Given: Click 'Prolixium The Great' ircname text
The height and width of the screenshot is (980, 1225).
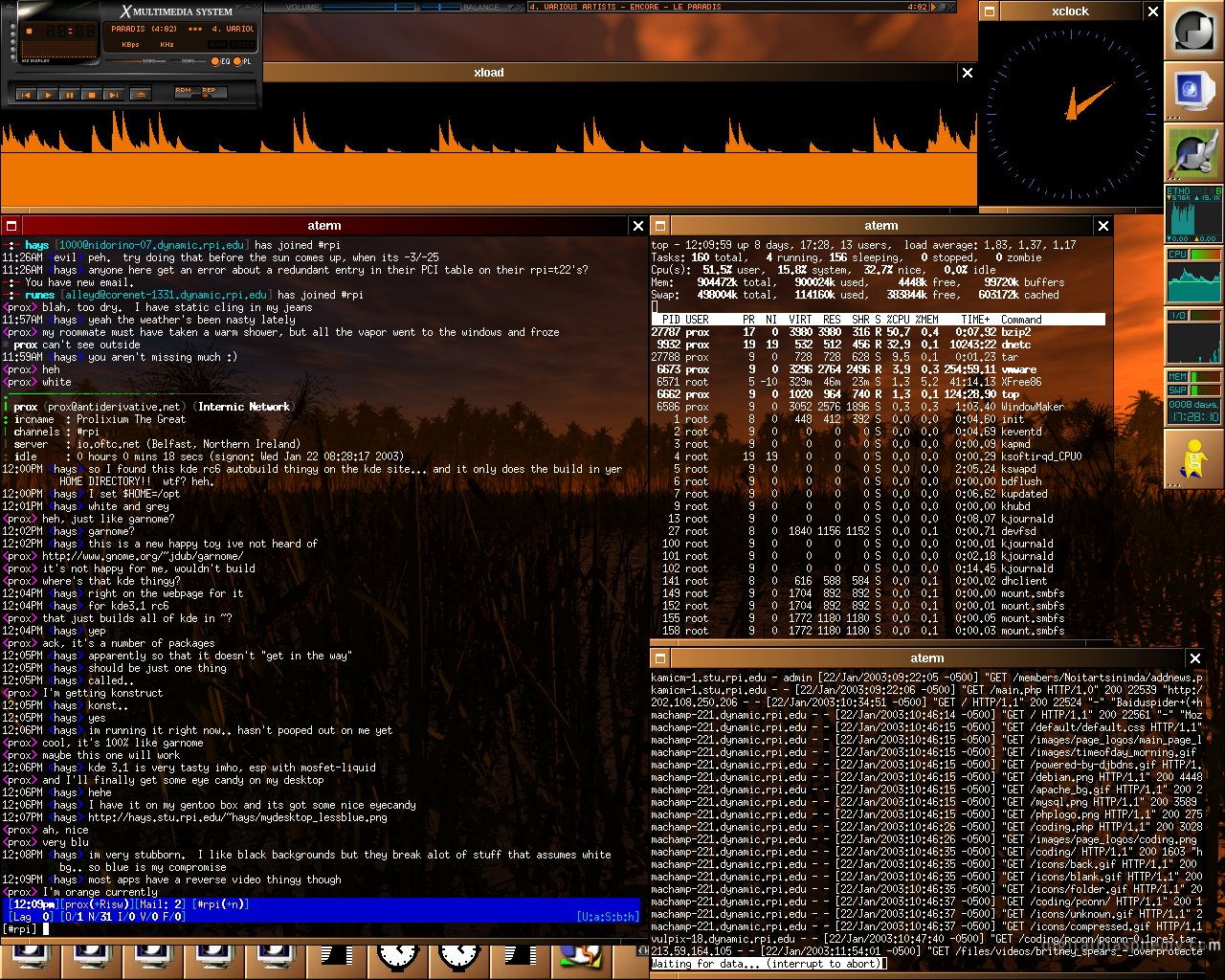Looking at the screenshot, I should point(131,419).
